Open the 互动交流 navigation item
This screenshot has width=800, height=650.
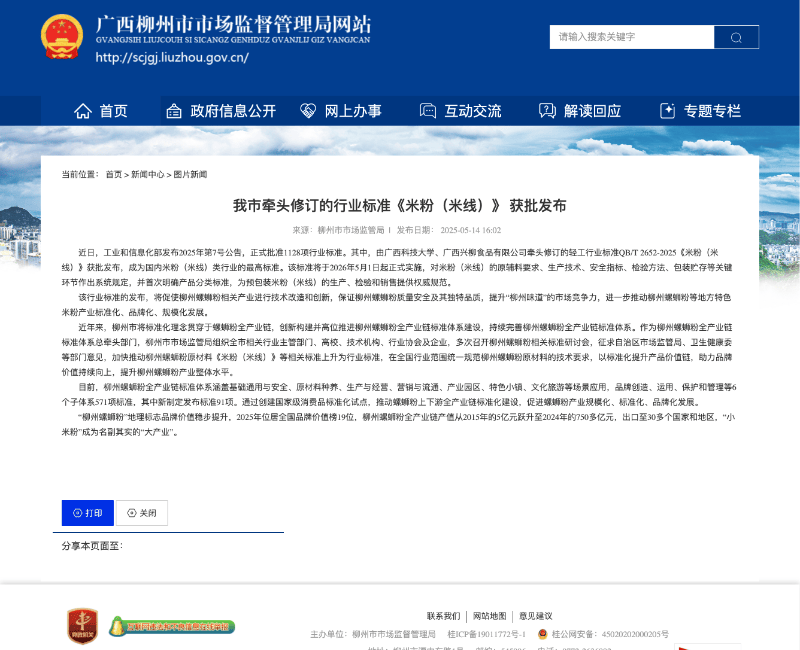(x=461, y=111)
